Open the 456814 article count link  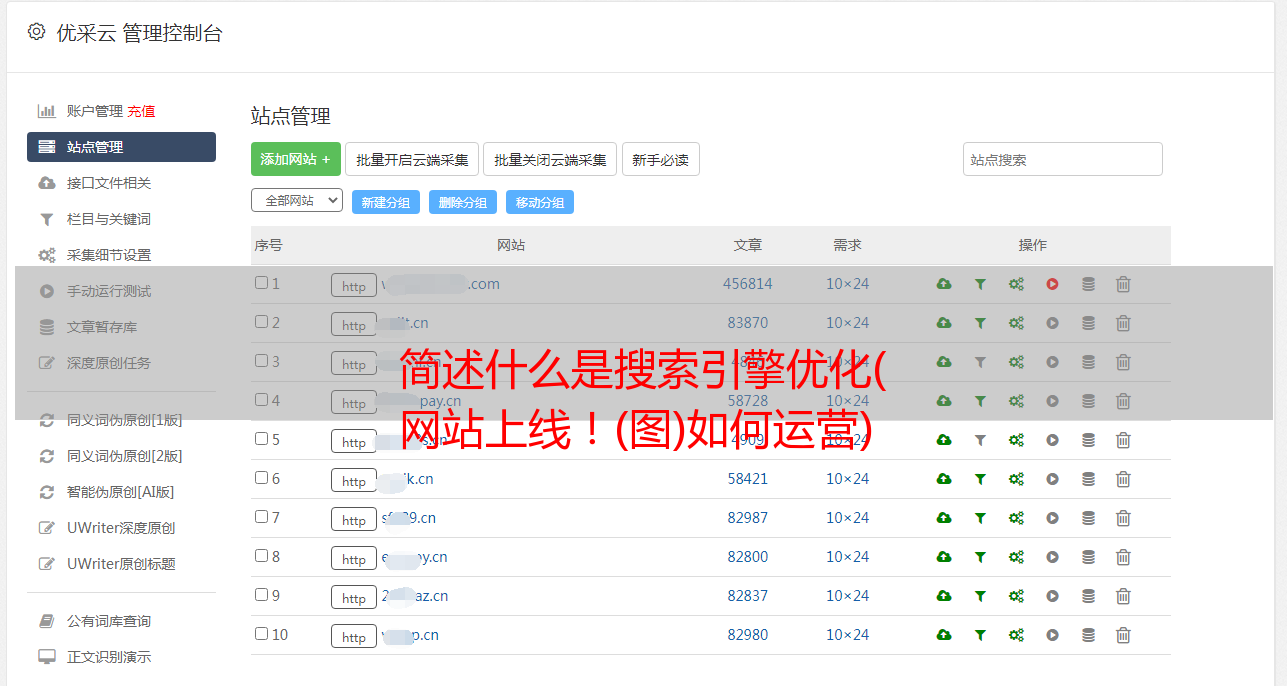[x=748, y=284]
